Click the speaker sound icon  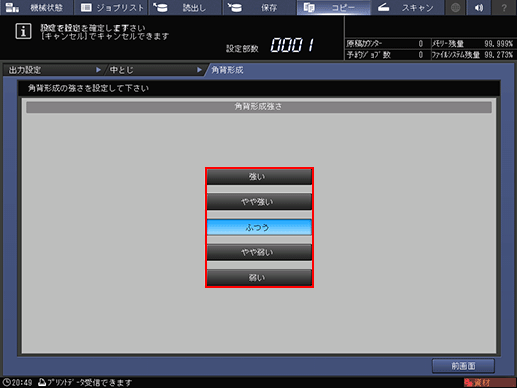(479, 7)
